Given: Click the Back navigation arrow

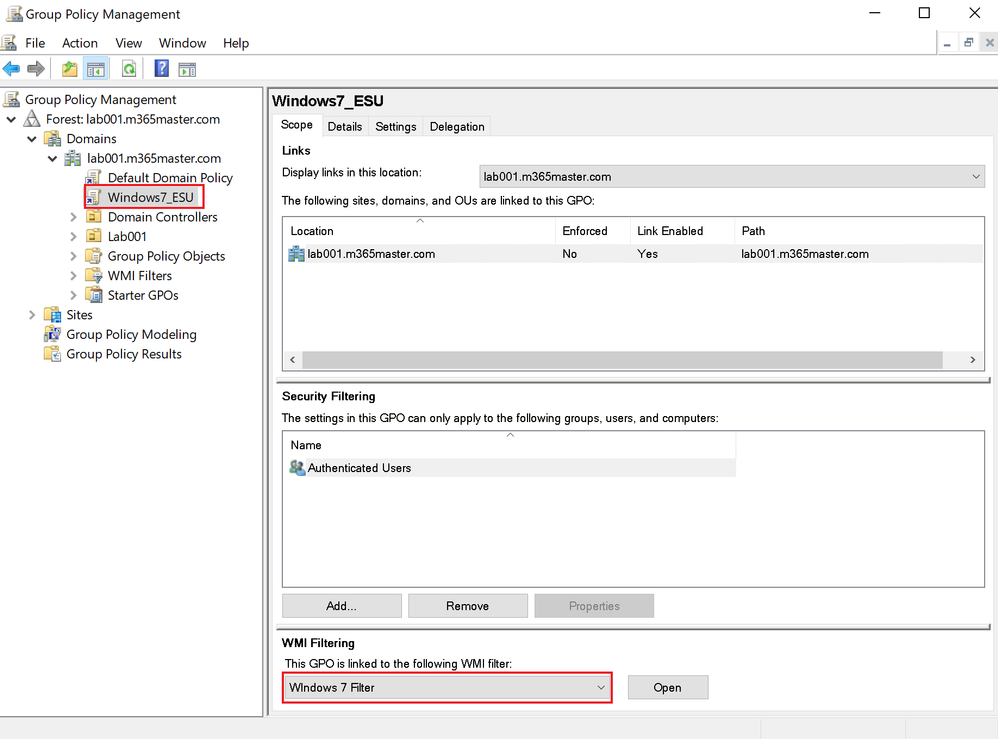Looking at the screenshot, I should click(12, 68).
